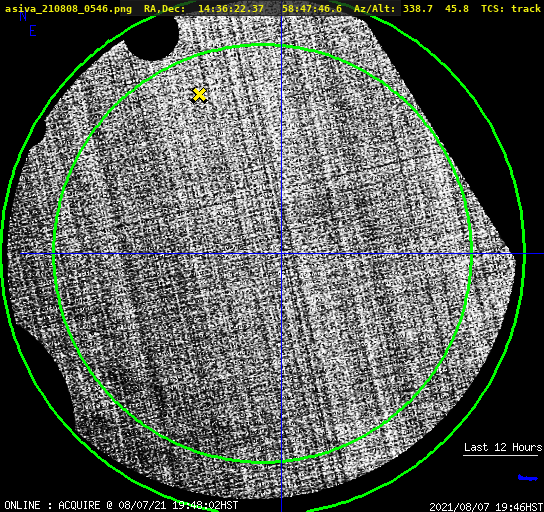Click the Last 12 Hours label
544x512 pixels.
click(x=503, y=447)
